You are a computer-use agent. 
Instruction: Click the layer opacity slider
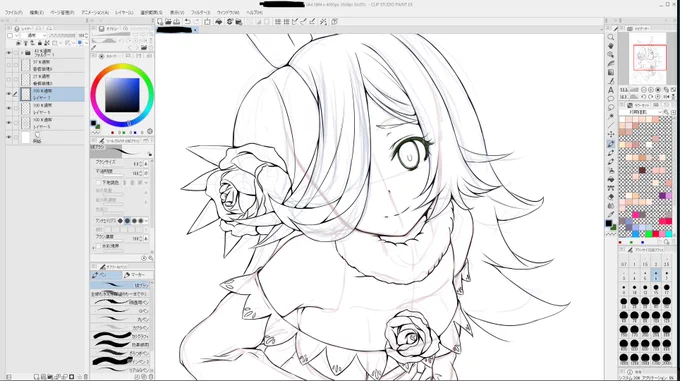point(63,35)
